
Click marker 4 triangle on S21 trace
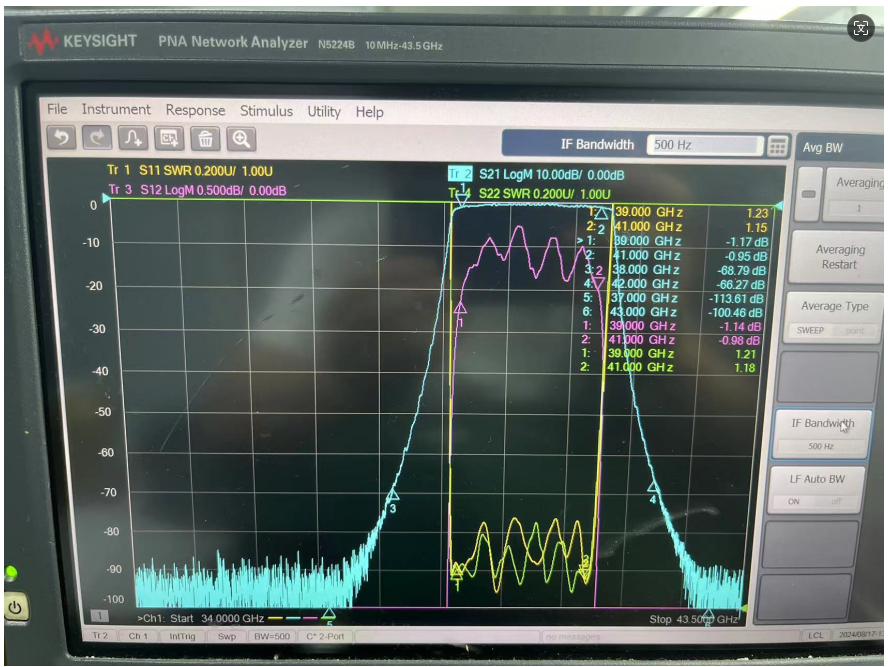(x=653, y=486)
